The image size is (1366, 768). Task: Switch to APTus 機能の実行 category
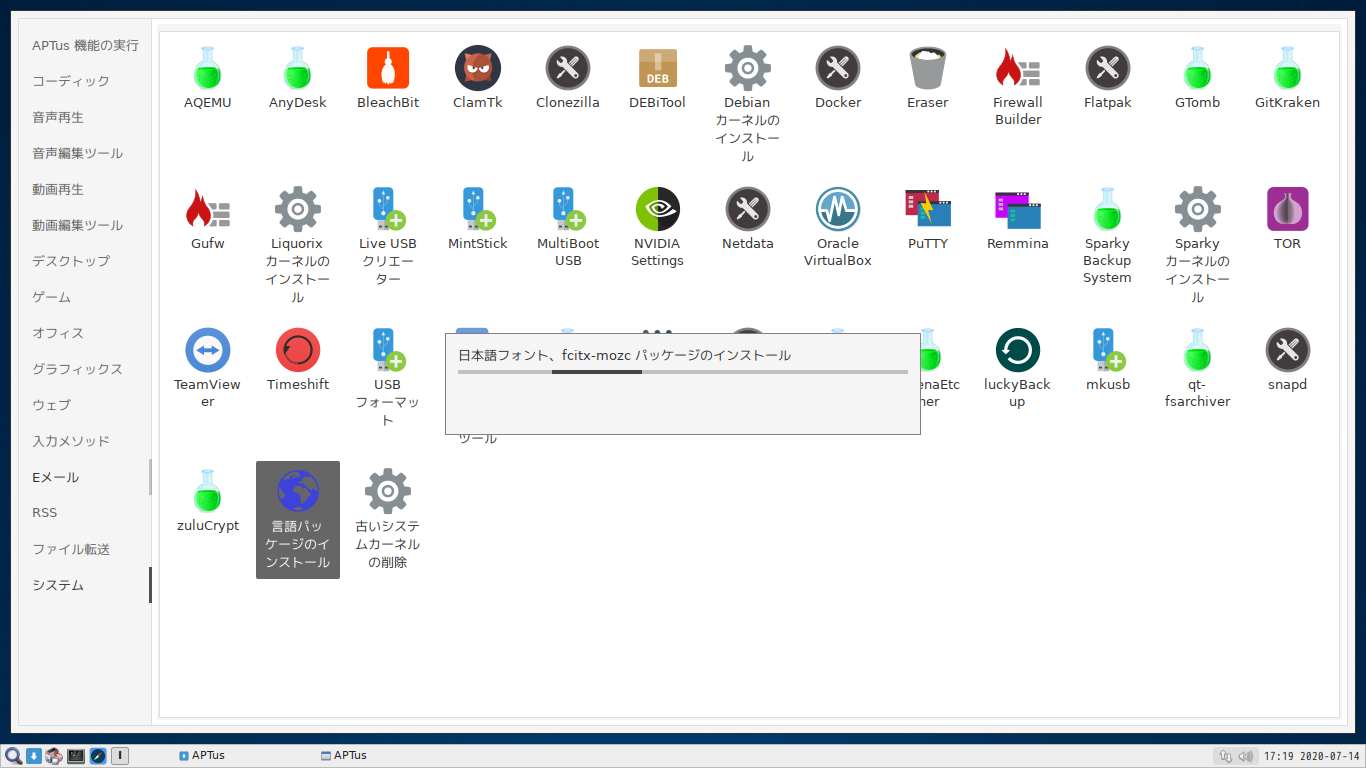coord(85,45)
